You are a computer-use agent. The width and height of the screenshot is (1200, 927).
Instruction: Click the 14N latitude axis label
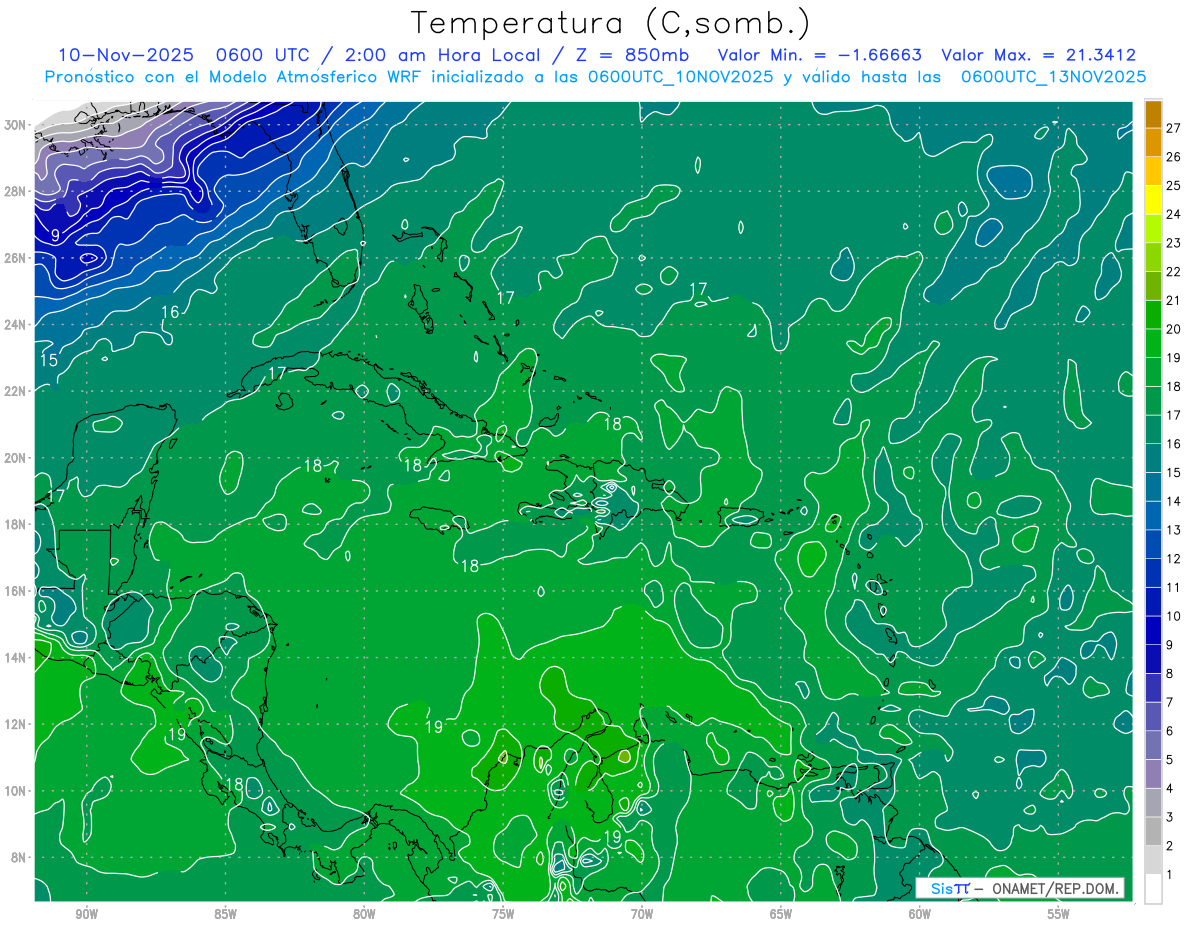(16, 657)
